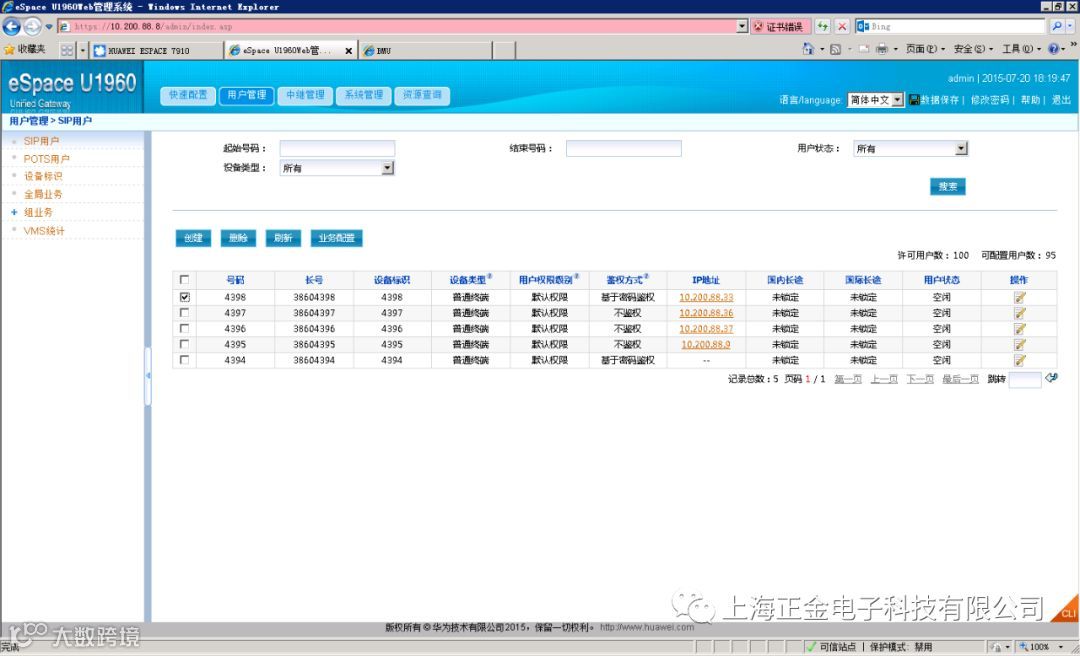Screen dimensions: 1080x656
Task: Open IP address link 10.200.88.33
Action: tap(706, 298)
